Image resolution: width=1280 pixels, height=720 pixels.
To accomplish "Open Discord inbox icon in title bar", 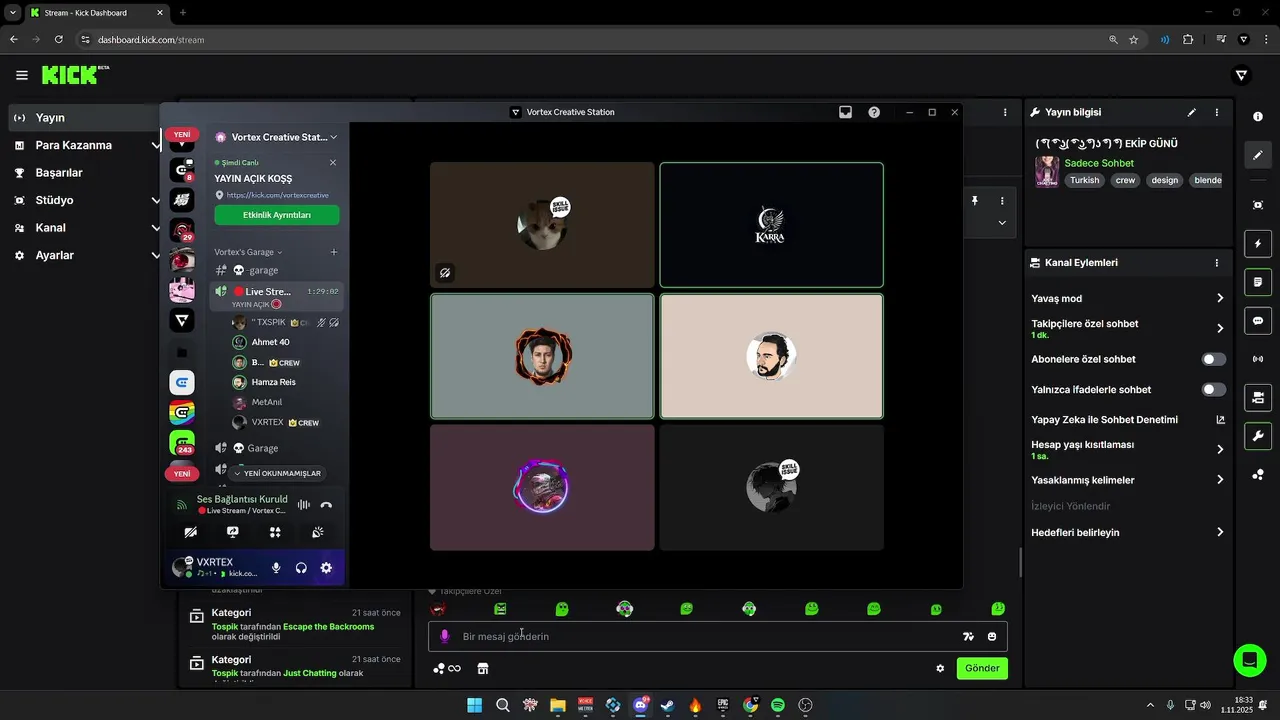I will [845, 112].
